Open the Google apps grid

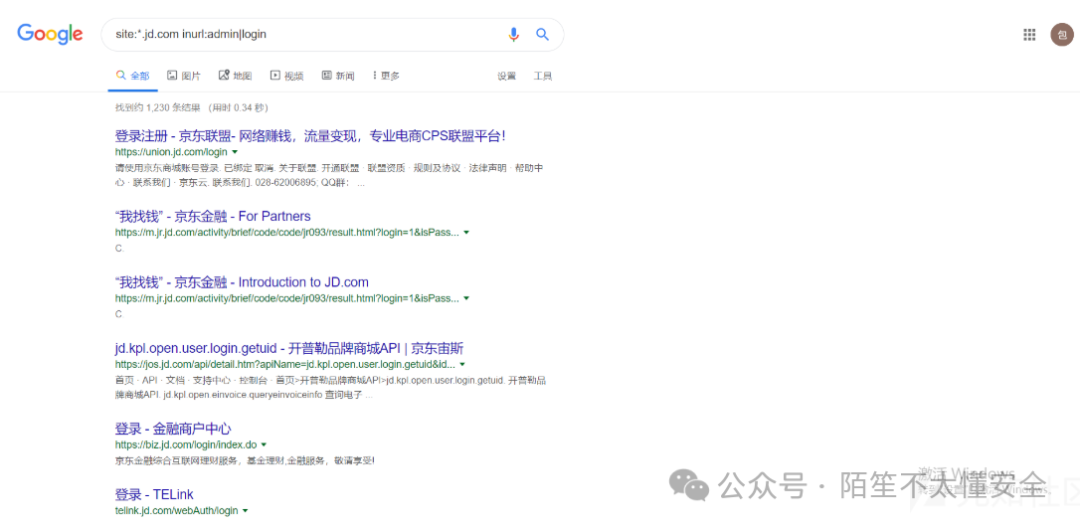pyautogui.click(x=1029, y=34)
